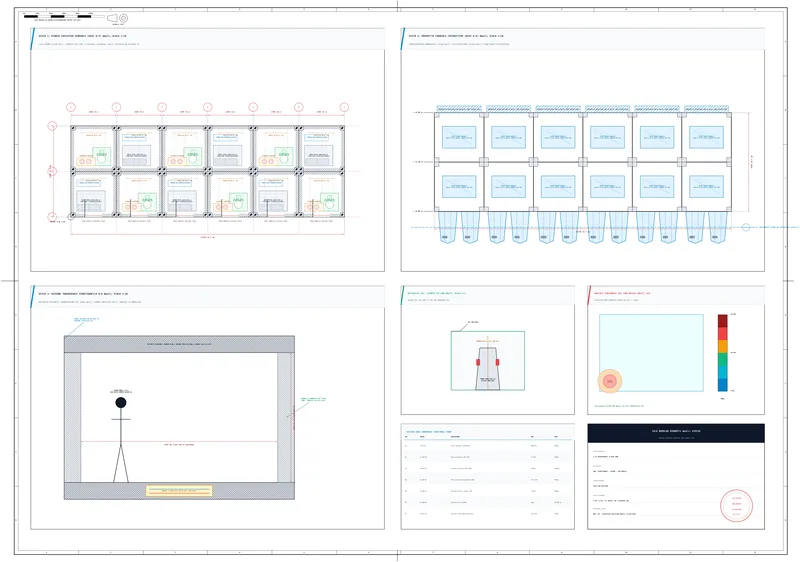Select the small circle on dashed elevation line
This screenshot has width=800, height=562.
pos(745,227)
